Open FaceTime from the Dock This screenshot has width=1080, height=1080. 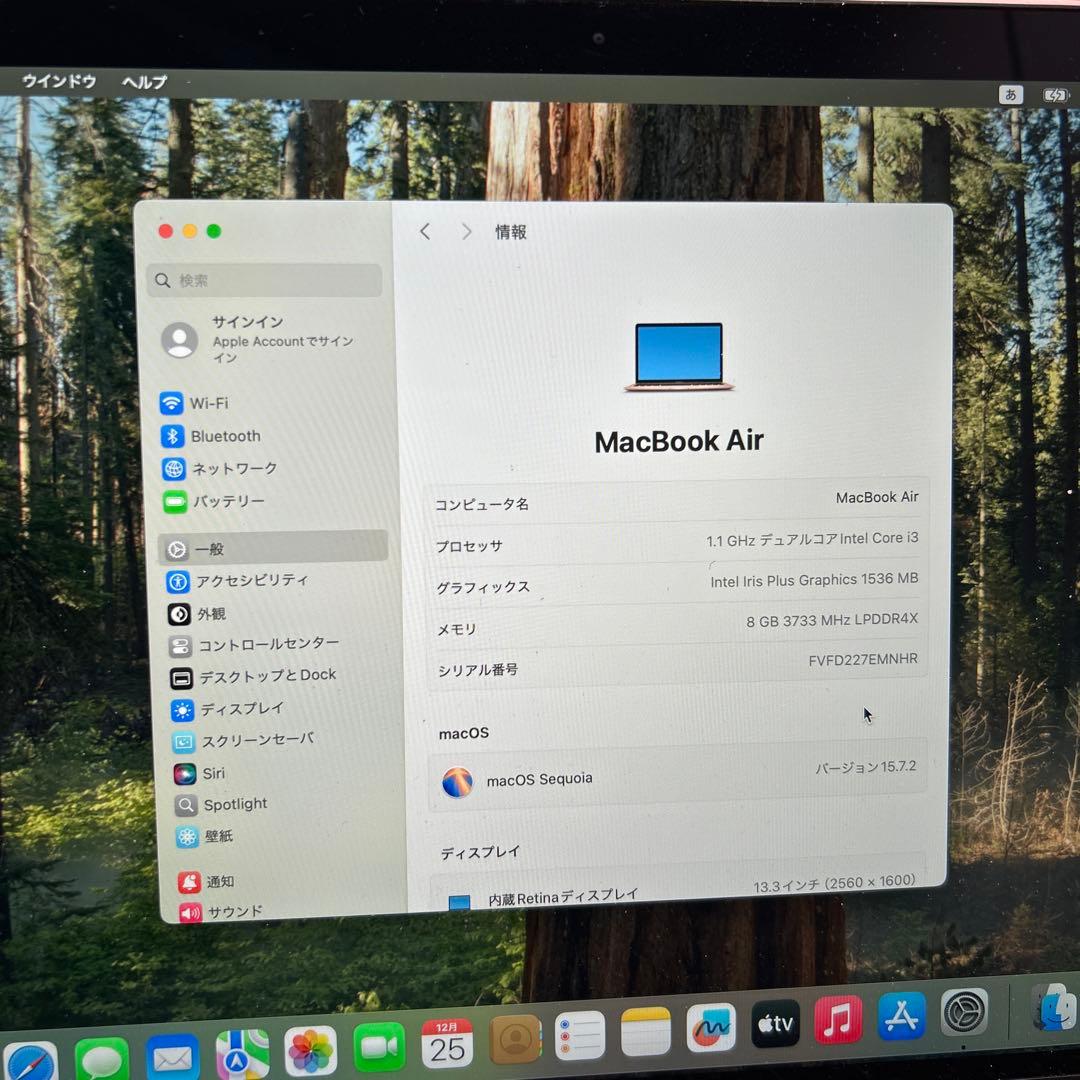379,1047
